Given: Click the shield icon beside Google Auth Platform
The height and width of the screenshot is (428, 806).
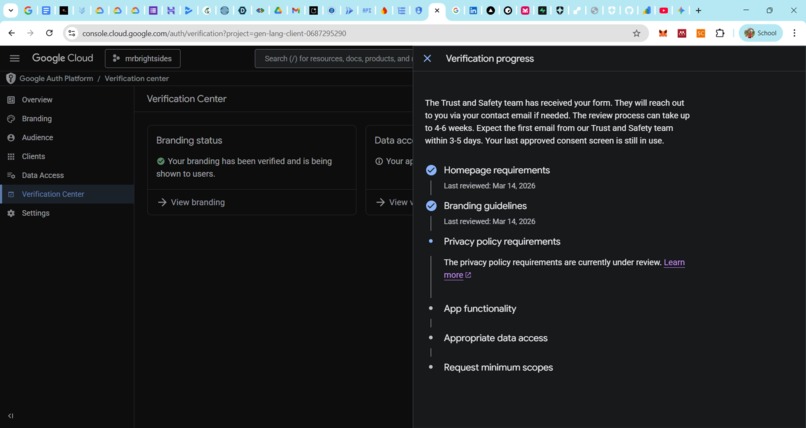Looking at the screenshot, I should pyautogui.click(x=11, y=79).
